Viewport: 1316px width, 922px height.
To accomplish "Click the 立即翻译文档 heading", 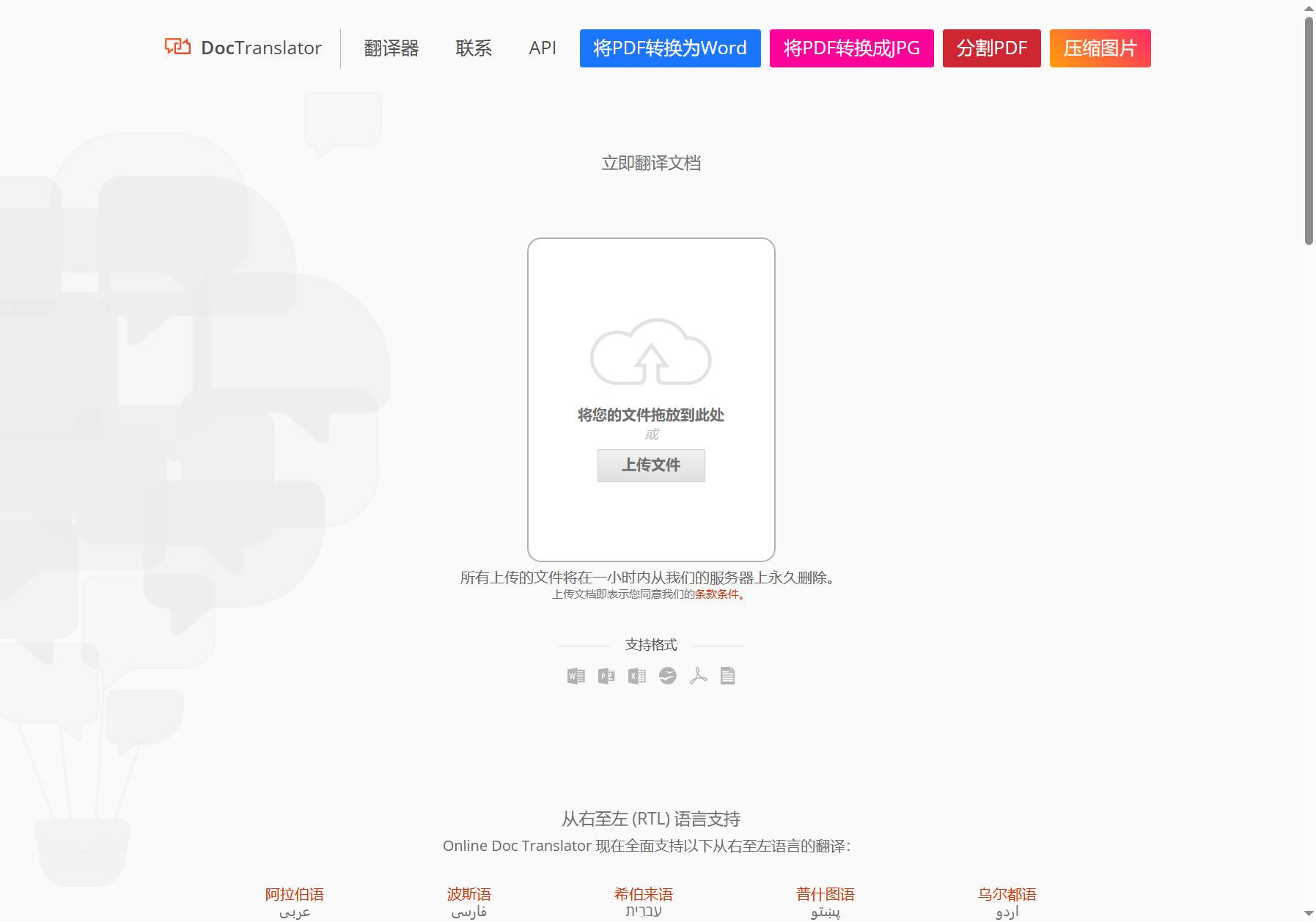I will coord(651,163).
